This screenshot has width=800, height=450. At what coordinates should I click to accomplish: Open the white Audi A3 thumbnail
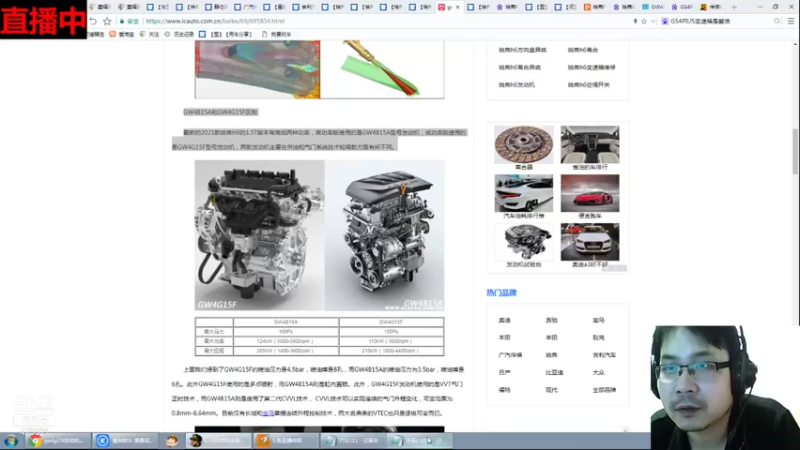590,242
